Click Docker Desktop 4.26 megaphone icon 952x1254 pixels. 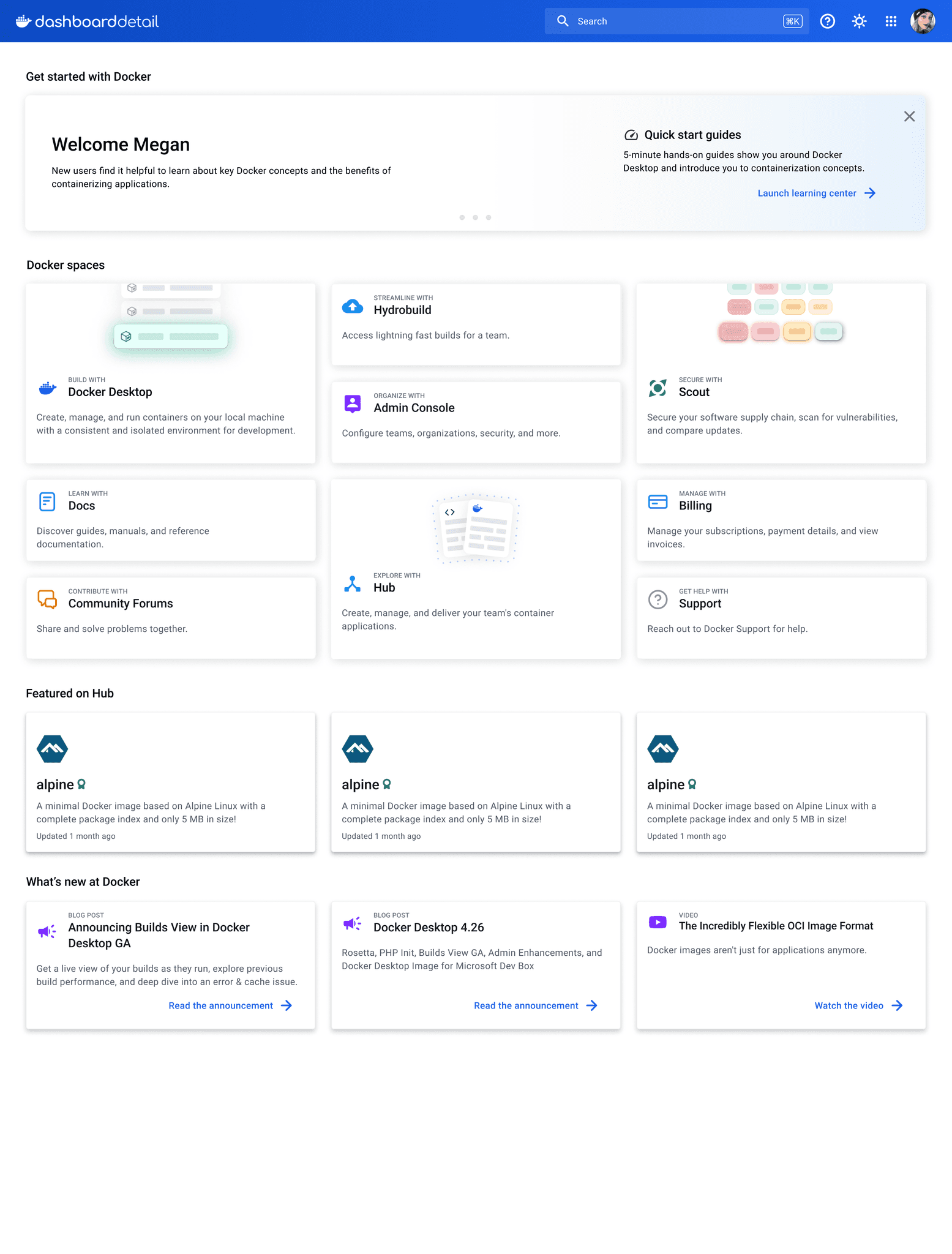(x=352, y=924)
